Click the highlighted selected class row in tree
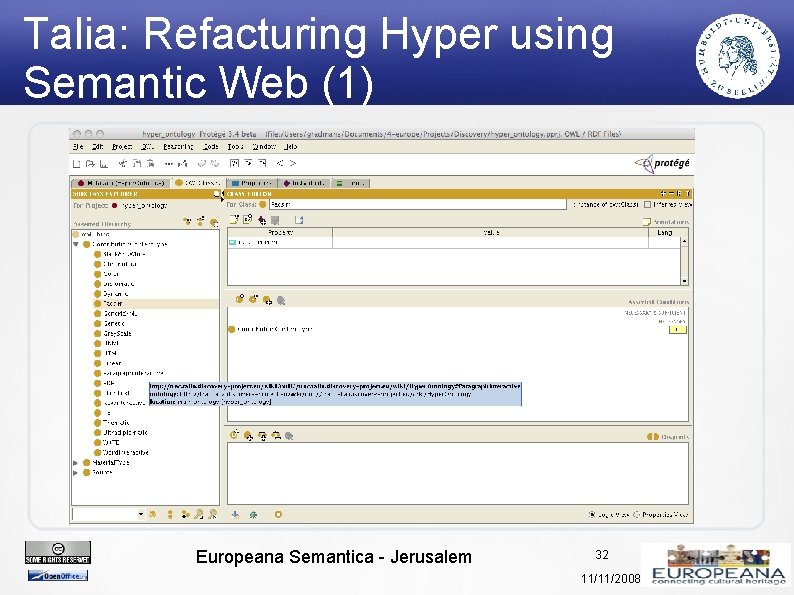This screenshot has height=595, width=794. [155, 304]
